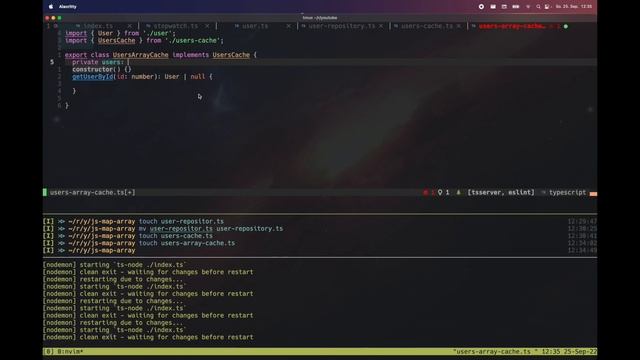Click the 'touch users-cache.ts' command
The height and width of the screenshot is (360, 640).
pyautogui.click(x=176, y=236)
